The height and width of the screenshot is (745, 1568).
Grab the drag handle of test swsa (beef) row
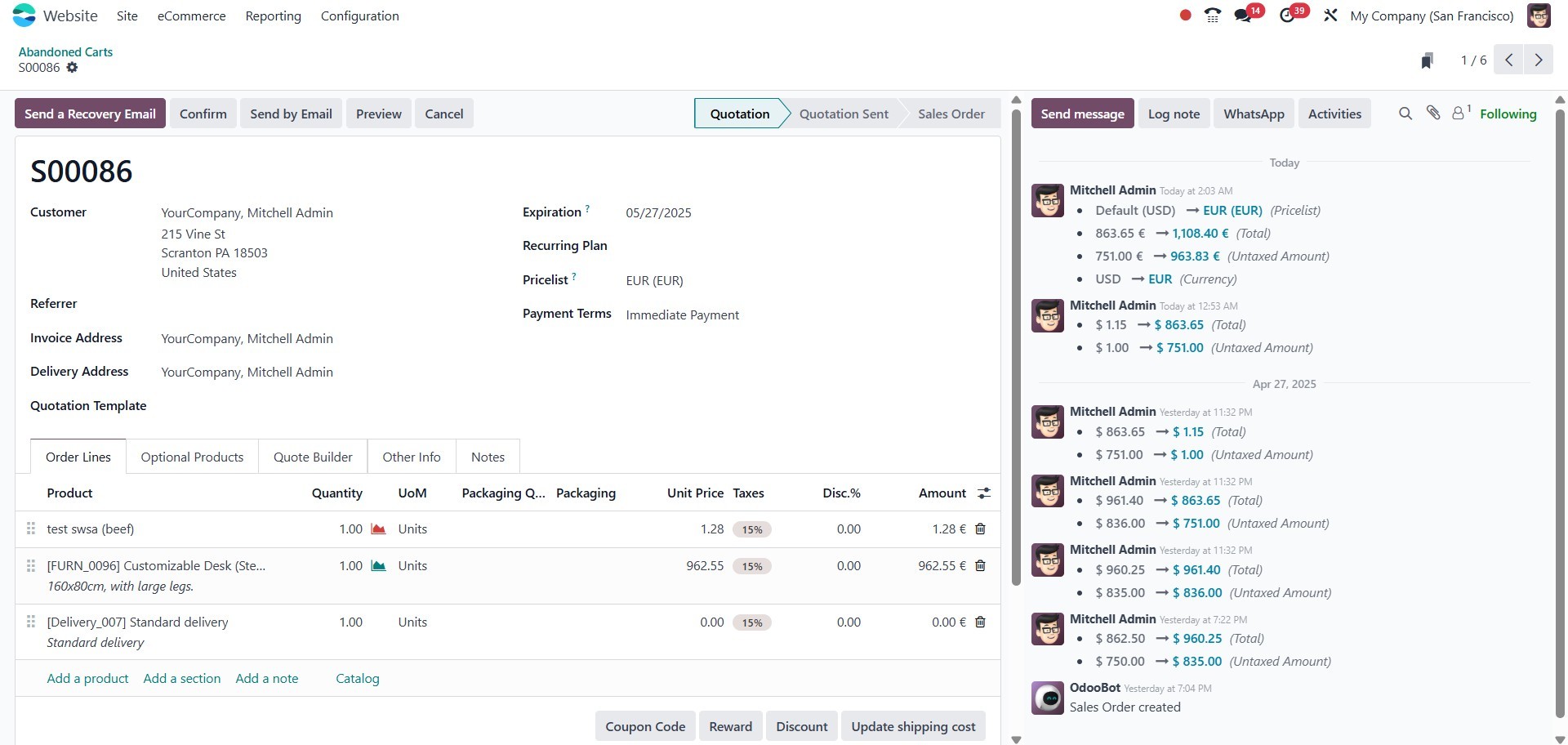pos(31,529)
